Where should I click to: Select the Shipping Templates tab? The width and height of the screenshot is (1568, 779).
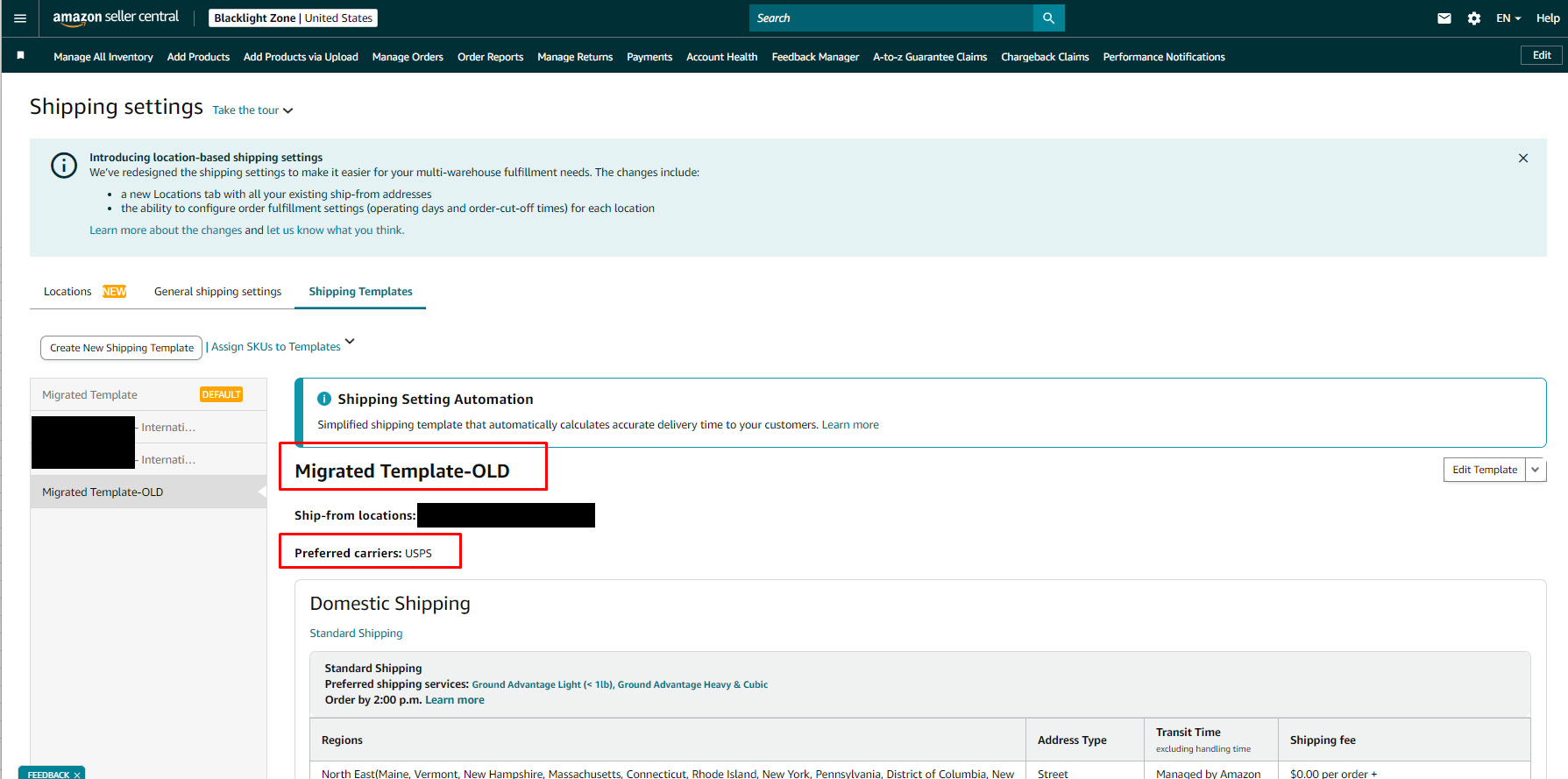[360, 292]
